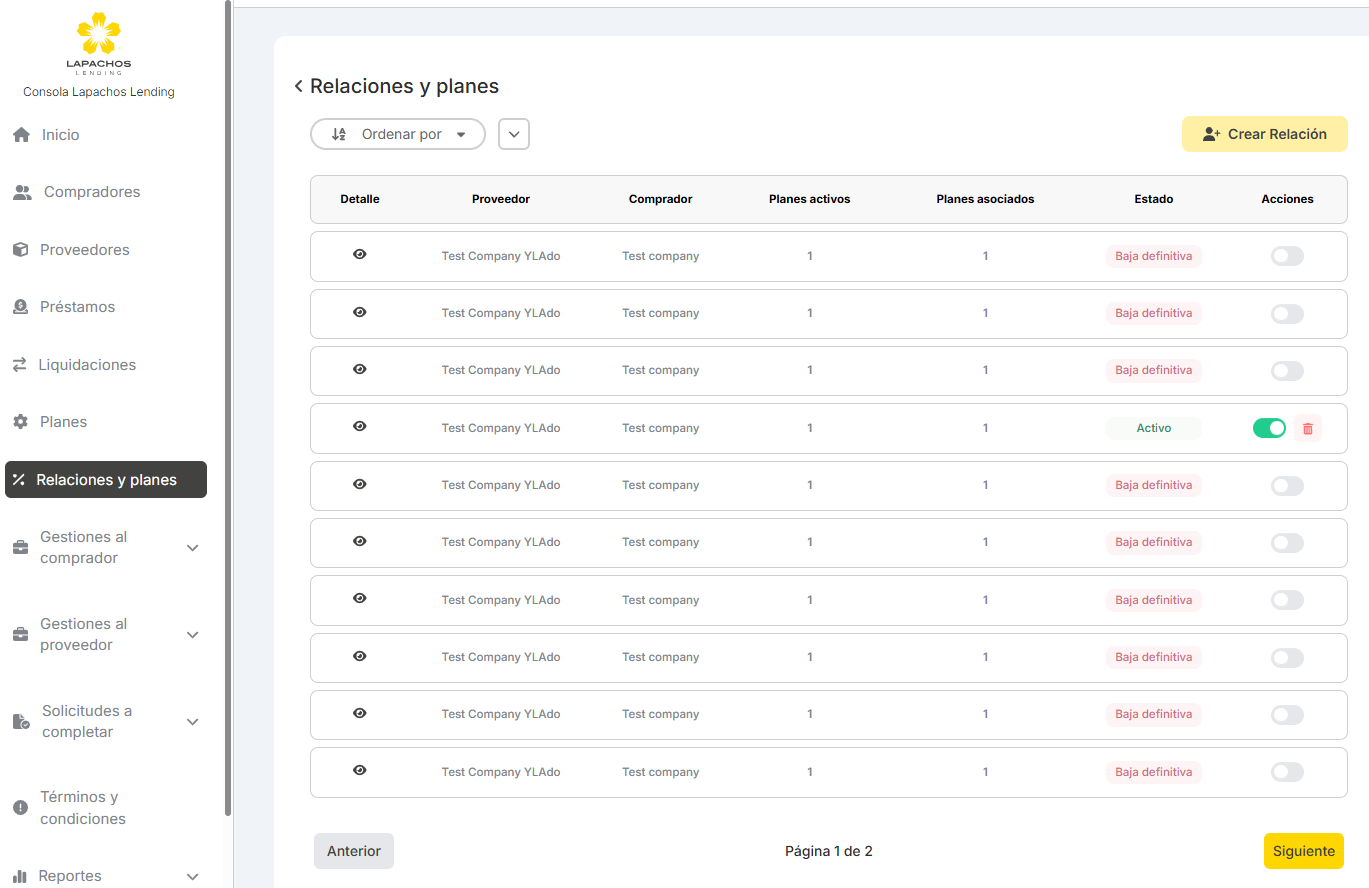Click the Crear Relación button
The image size is (1369, 888).
1264,134
